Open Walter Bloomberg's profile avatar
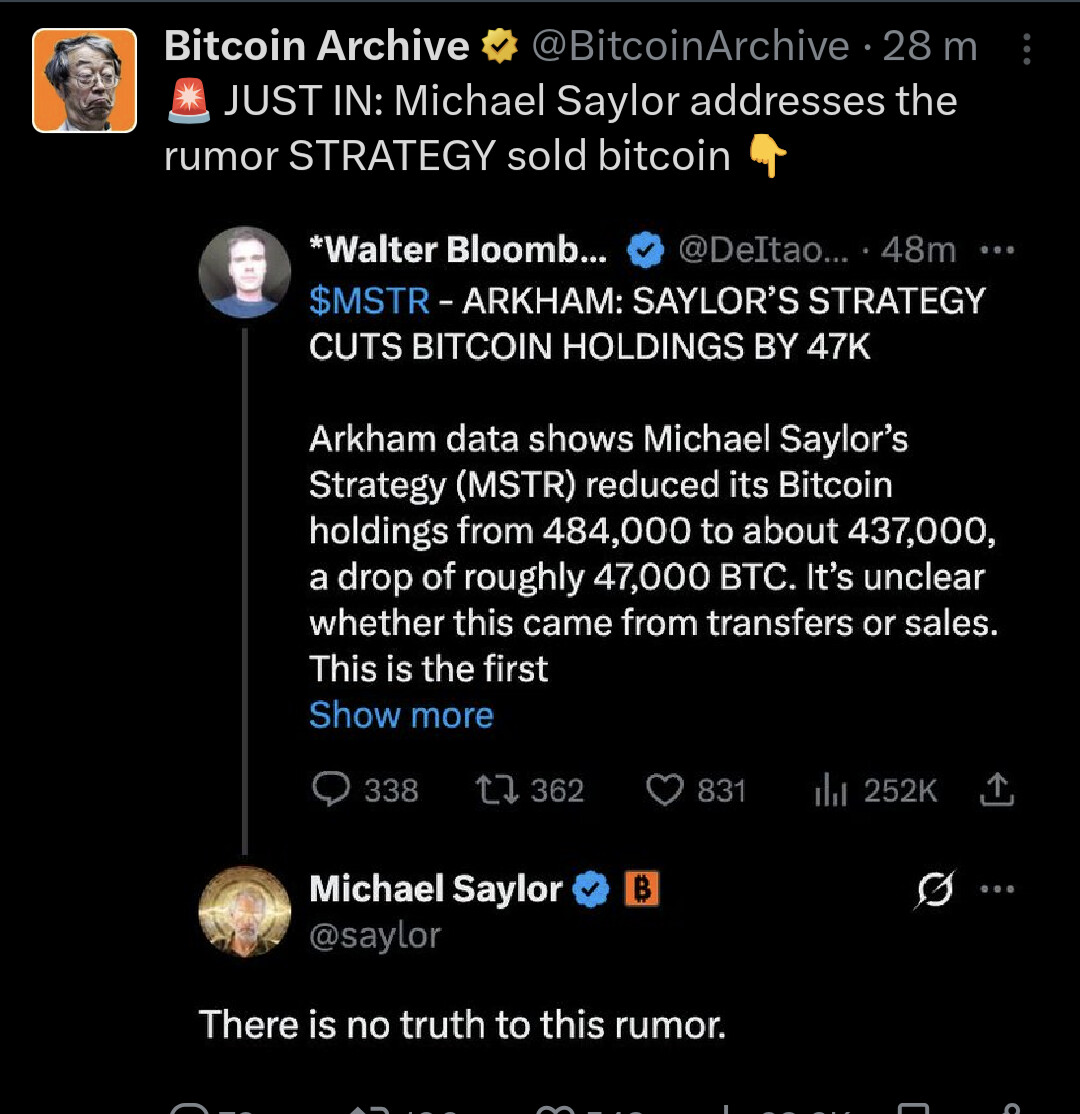This screenshot has height=1114, width=1080. point(245,272)
